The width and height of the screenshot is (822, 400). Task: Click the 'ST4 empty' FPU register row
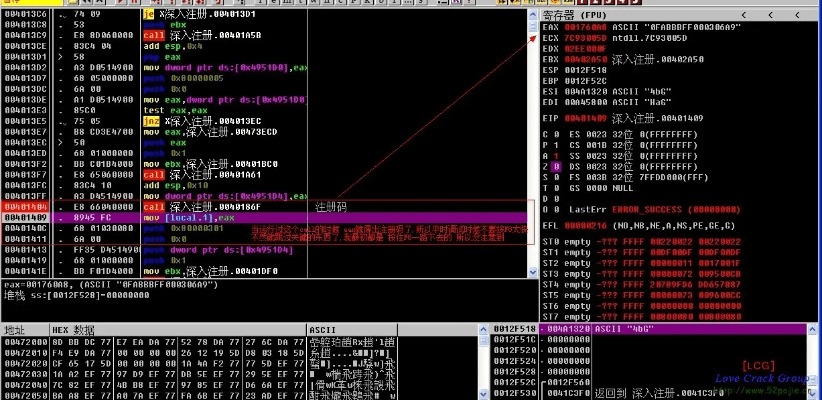642,285
